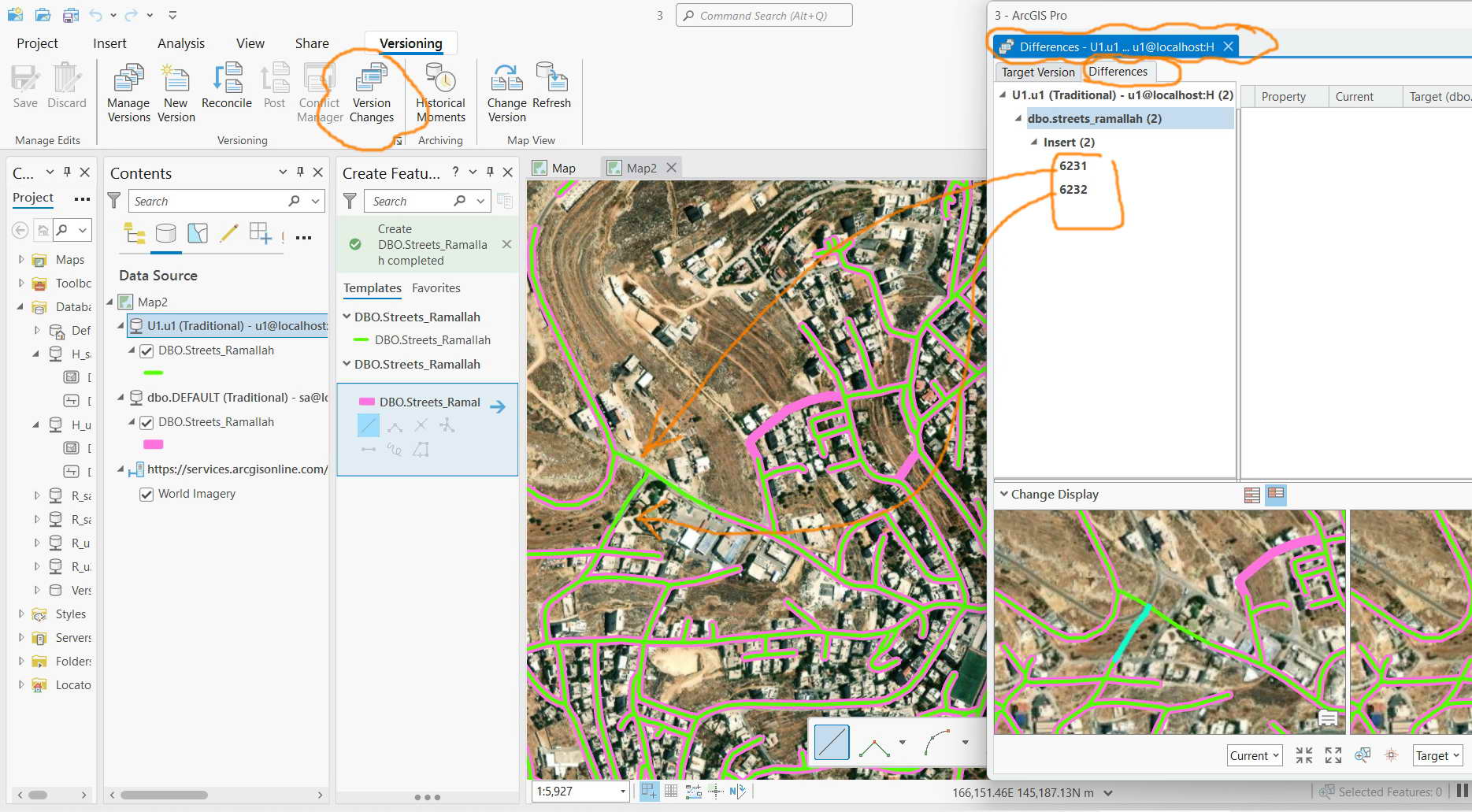This screenshot has width=1472, height=812.
Task: Open Historical Moments tool
Action: tap(441, 94)
